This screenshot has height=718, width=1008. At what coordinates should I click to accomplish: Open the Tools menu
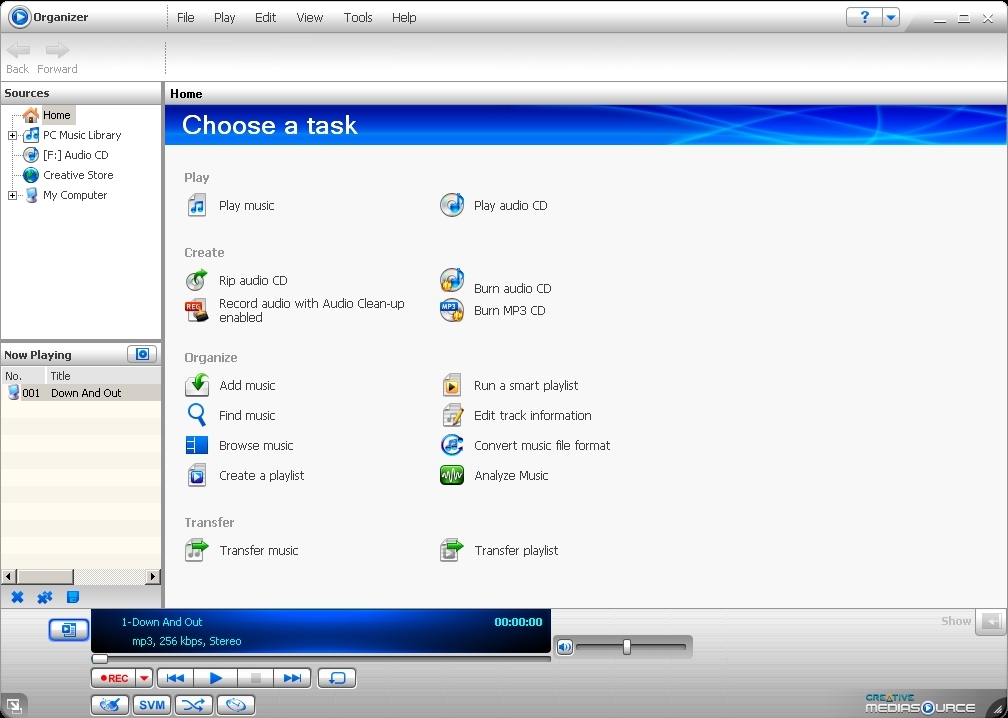tap(358, 18)
